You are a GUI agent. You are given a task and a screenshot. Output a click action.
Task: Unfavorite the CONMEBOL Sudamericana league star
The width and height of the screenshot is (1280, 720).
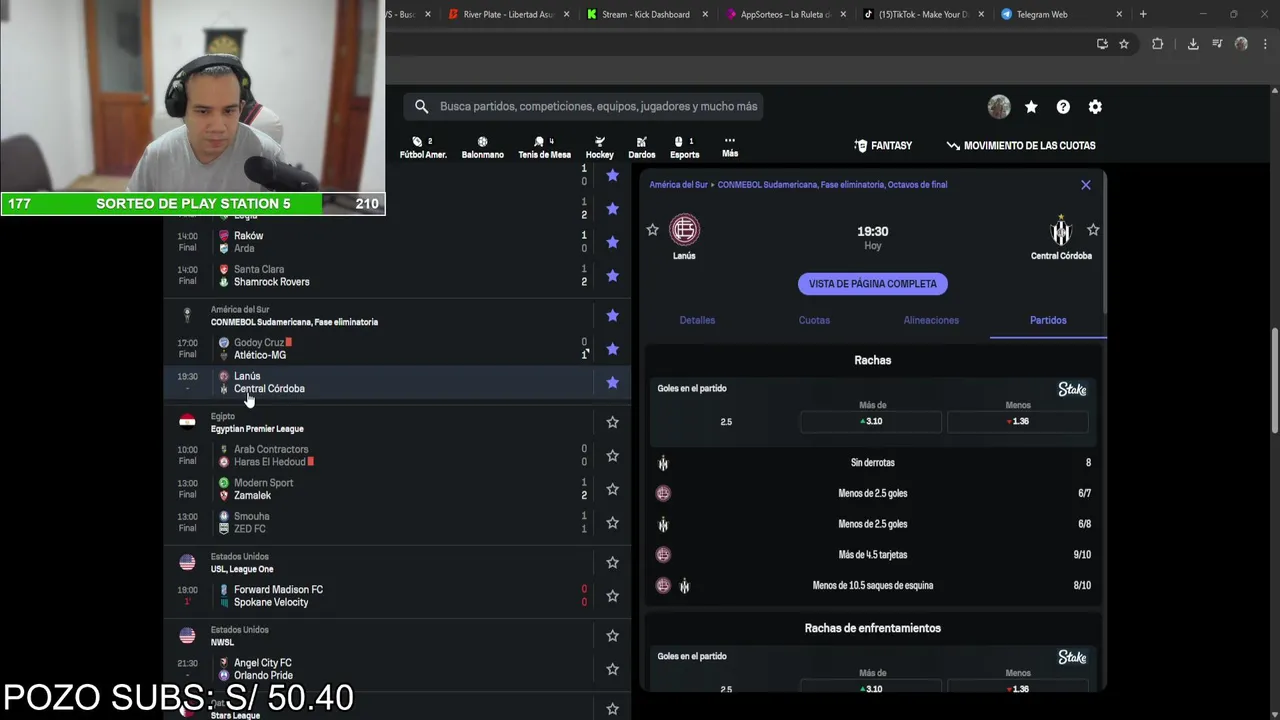[612, 316]
